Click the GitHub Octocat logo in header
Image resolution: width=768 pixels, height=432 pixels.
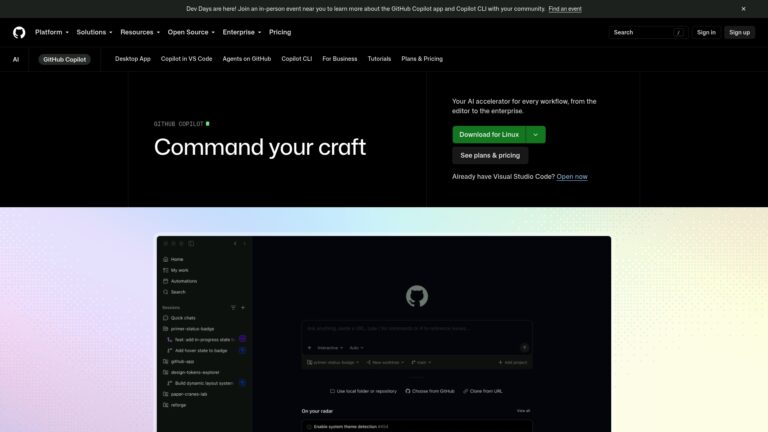tap(19, 32)
